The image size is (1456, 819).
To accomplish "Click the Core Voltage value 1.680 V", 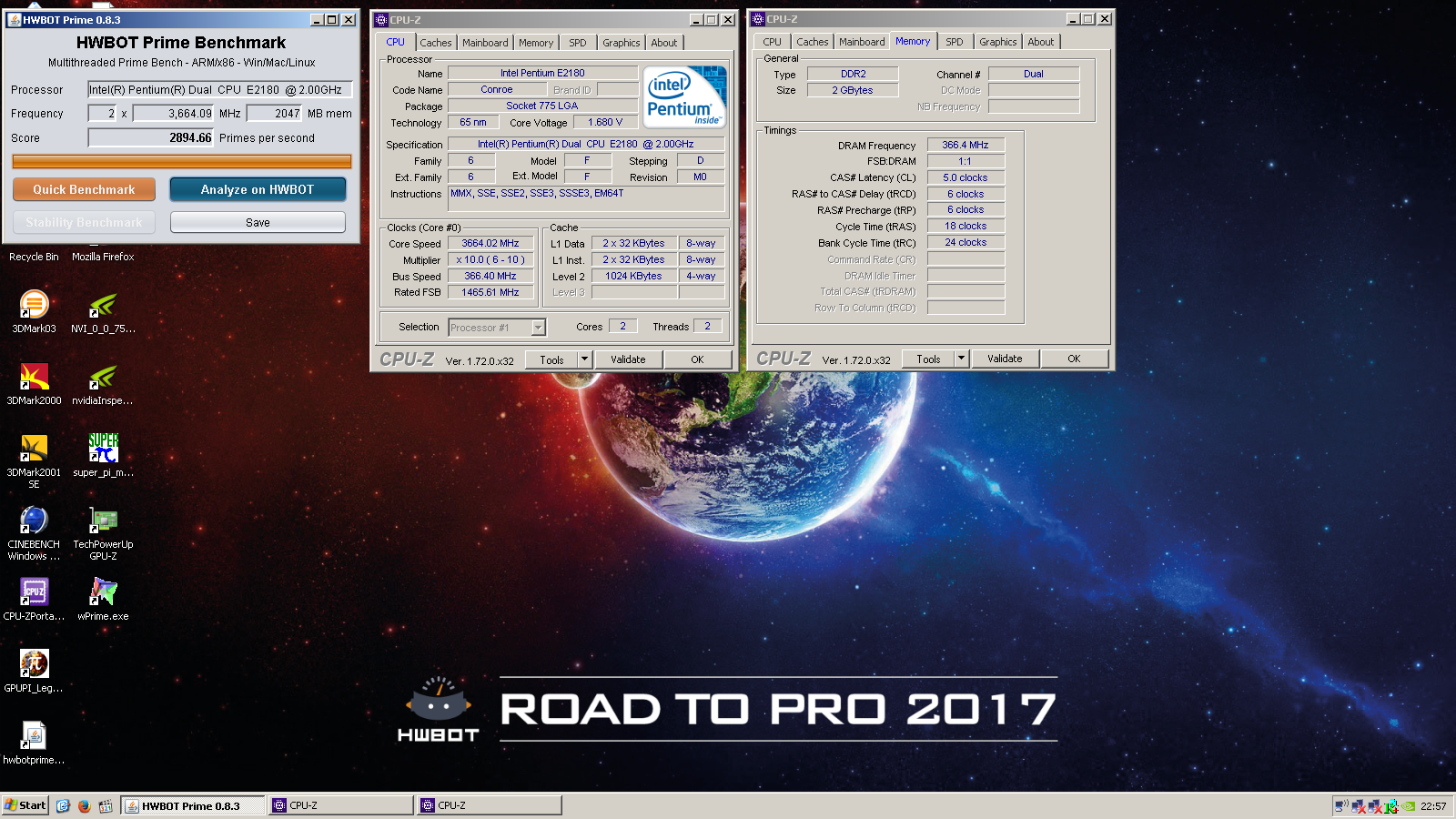I will click(605, 122).
